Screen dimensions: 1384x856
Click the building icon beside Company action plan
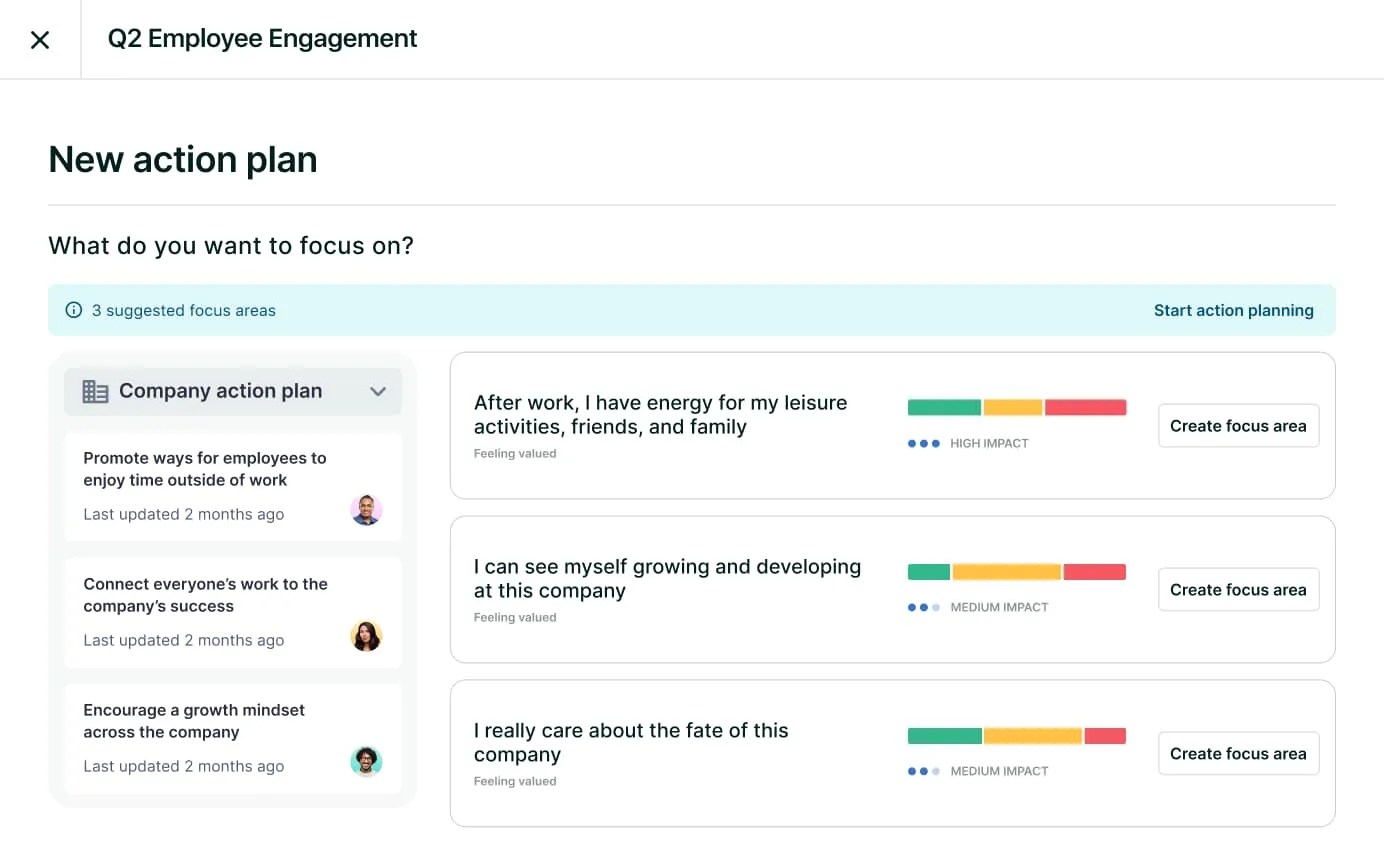(95, 392)
